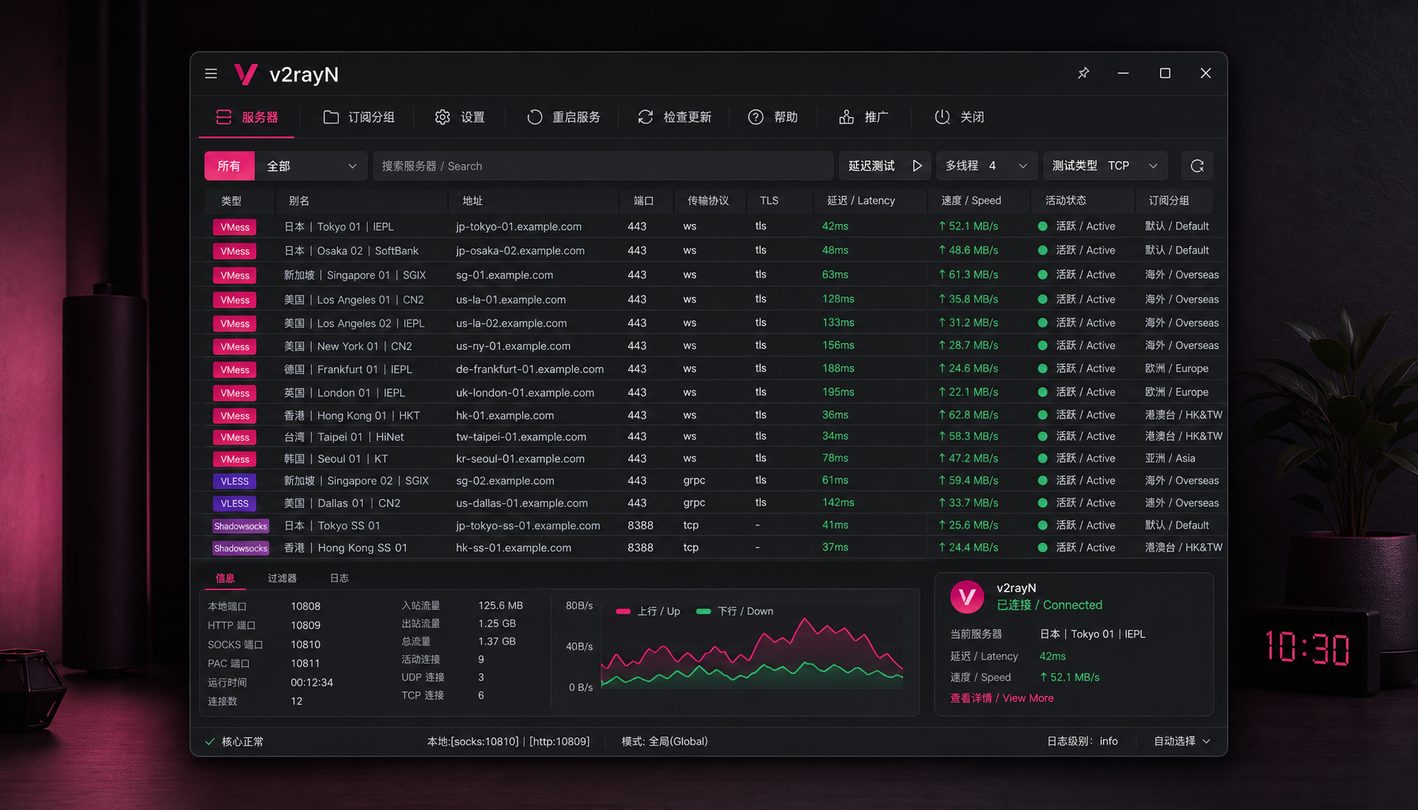1418x810 pixels.
Task: Sort by the 别名 column header
Action: [299, 200]
